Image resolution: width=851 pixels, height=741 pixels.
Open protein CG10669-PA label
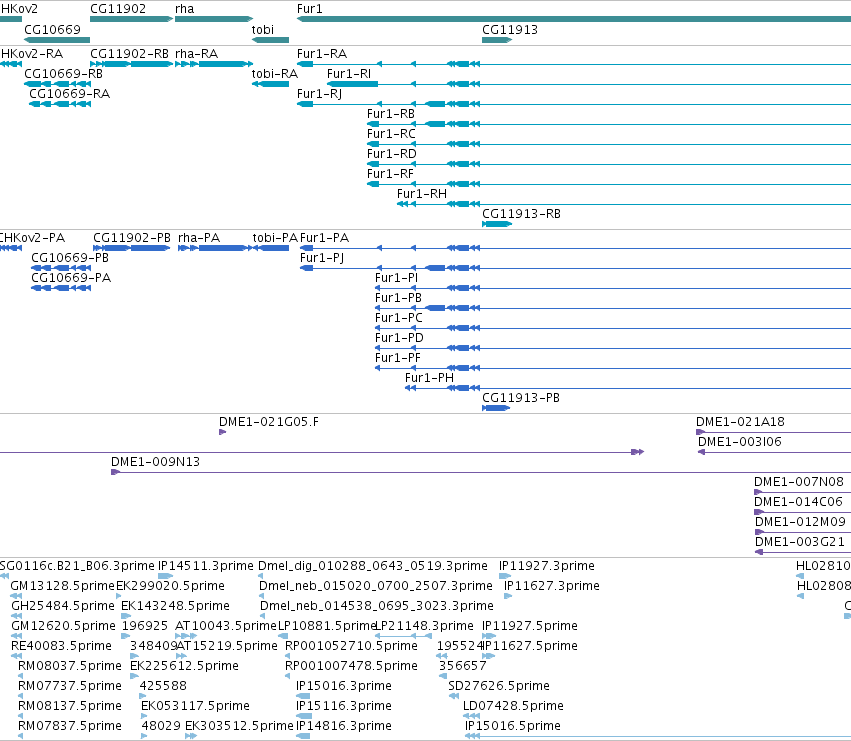tap(71, 278)
